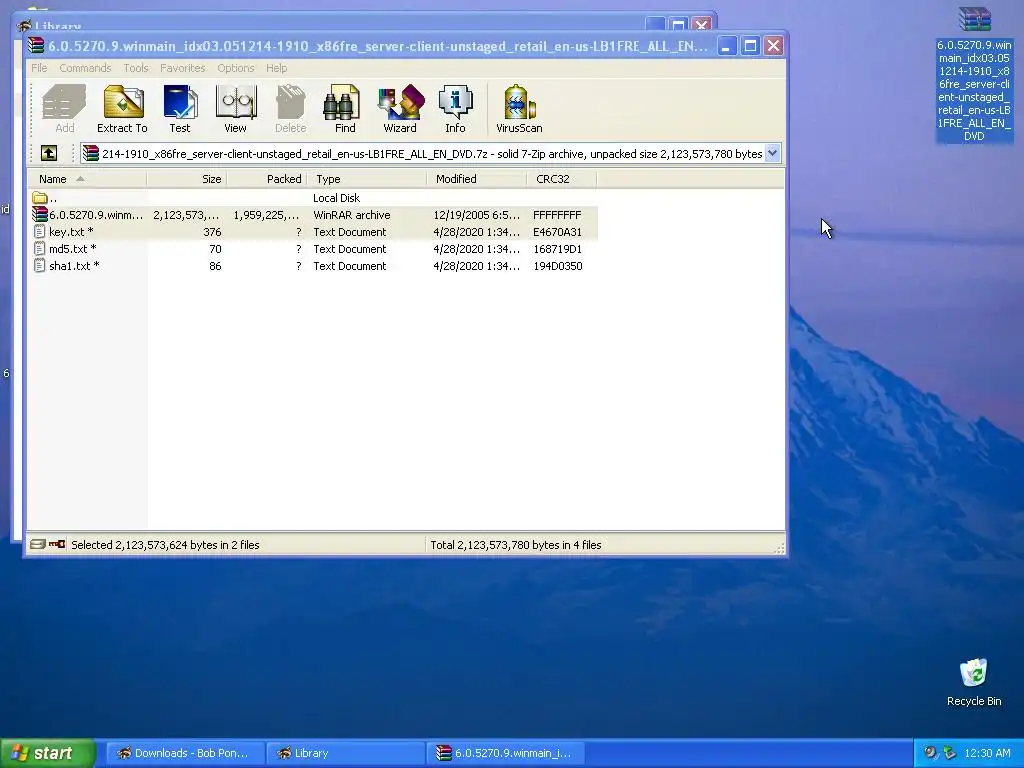This screenshot has height=768, width=1024.
Task: Click the WinRAR archive type cell
Action: [351, 215]
